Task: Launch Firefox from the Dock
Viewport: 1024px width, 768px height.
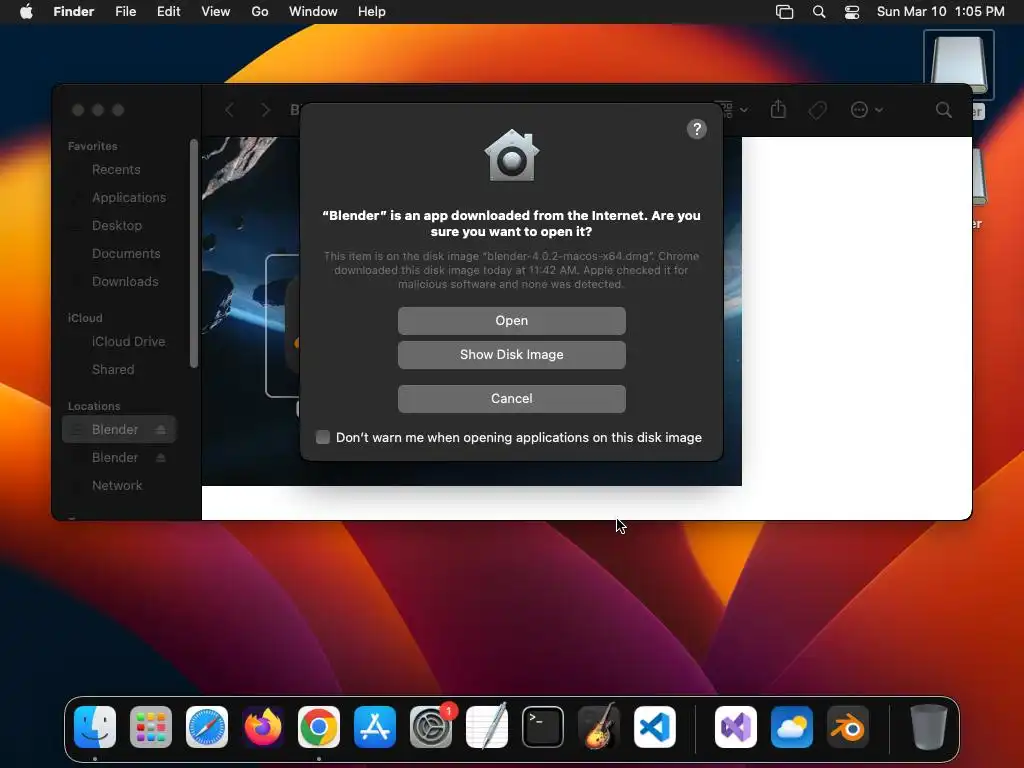Action: coord(263,727)
